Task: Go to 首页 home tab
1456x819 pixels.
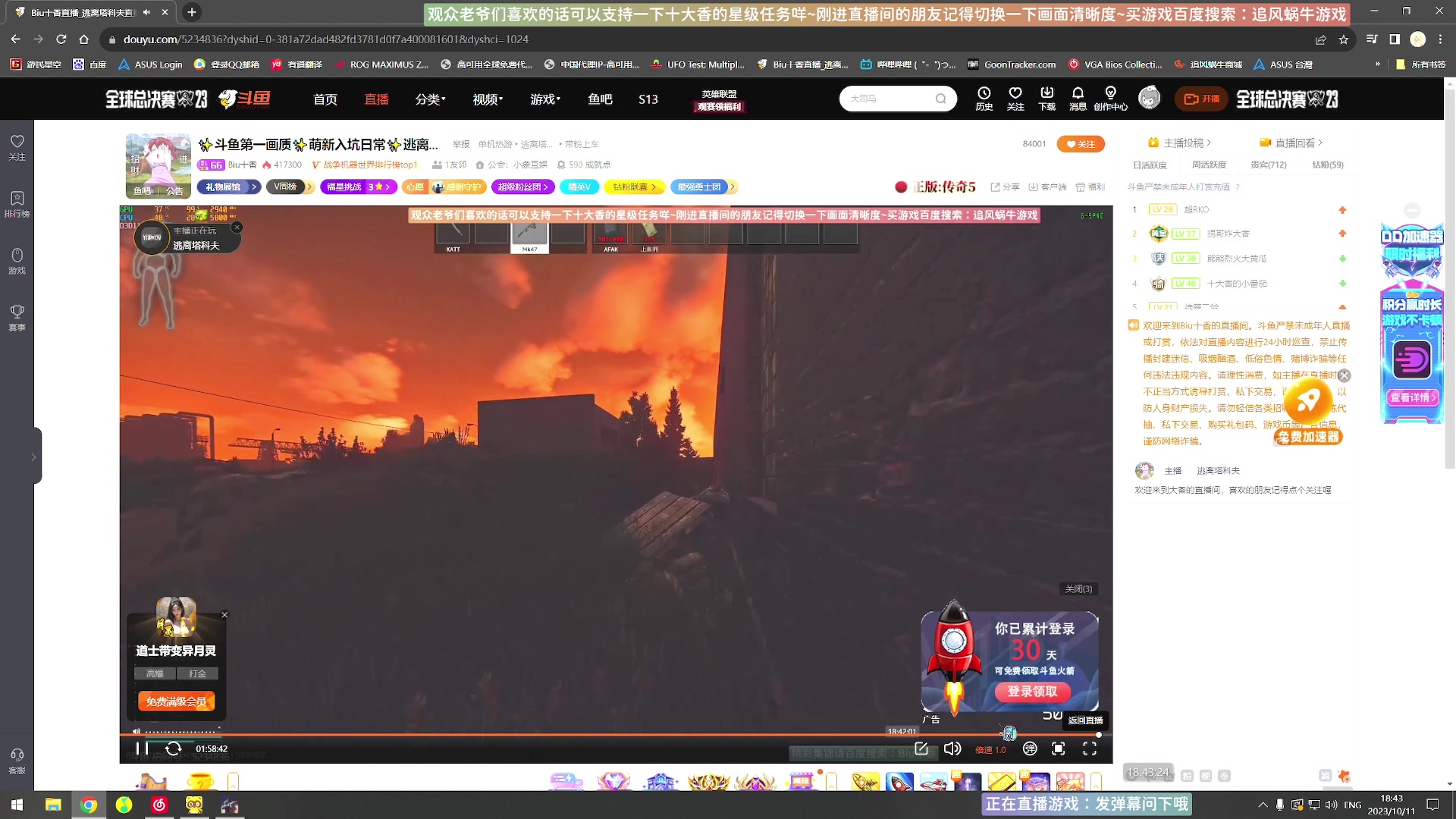Action: click(325, 99)
